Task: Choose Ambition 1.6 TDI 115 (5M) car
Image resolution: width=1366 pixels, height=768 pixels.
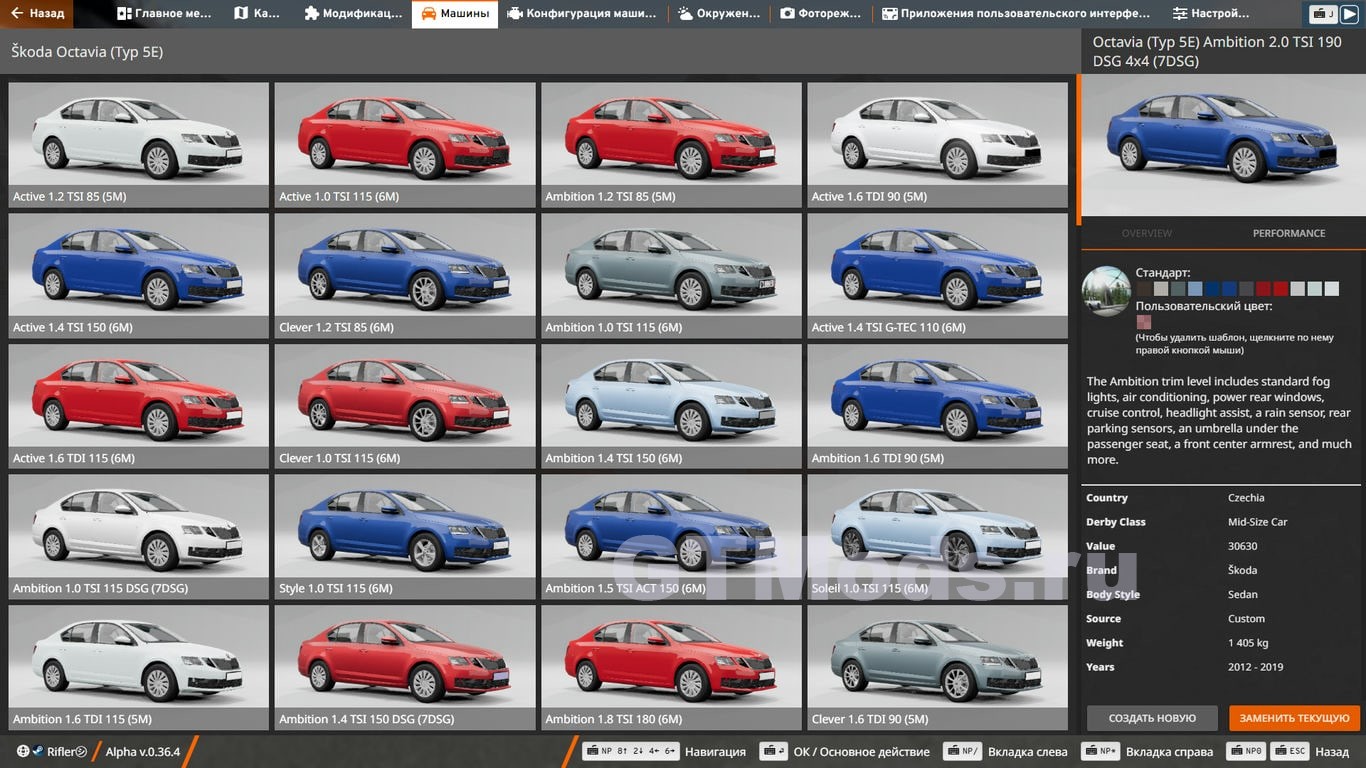Action: point(138,667)
